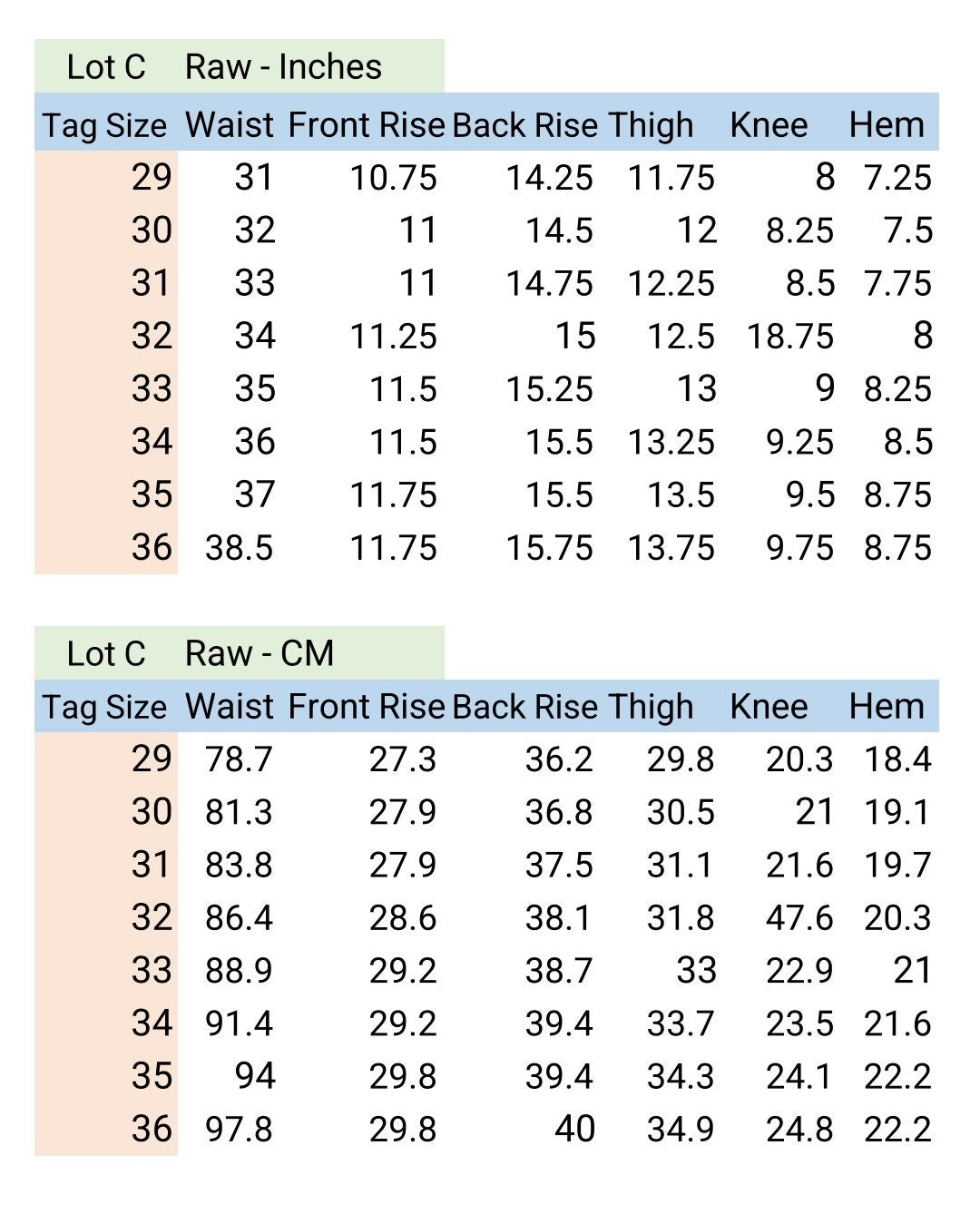Click the 13.25 thigh value cell
The height and width of the screenshot is (1224, 980).
pos(671,443)
